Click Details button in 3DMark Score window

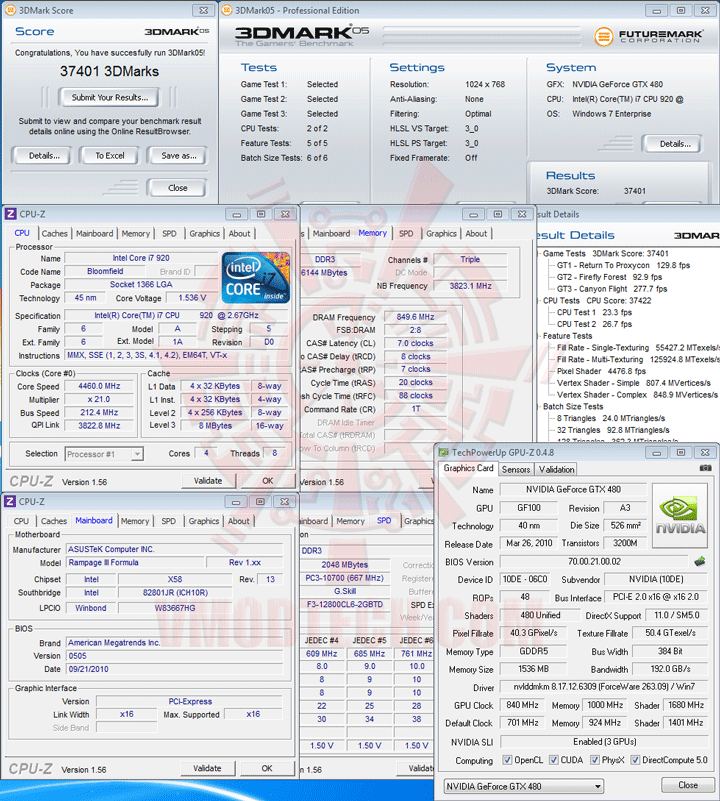[x=44, y=156]
